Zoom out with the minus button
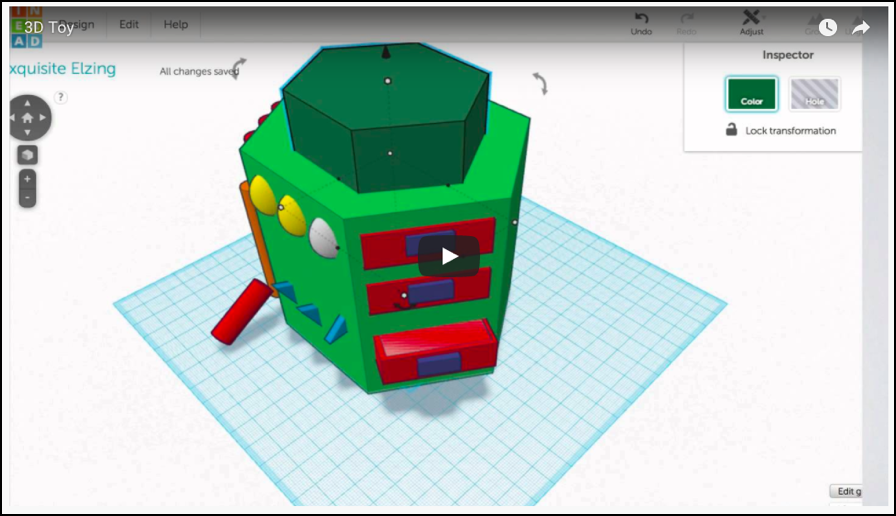This screenshot has width=896, height=516. 27,198
